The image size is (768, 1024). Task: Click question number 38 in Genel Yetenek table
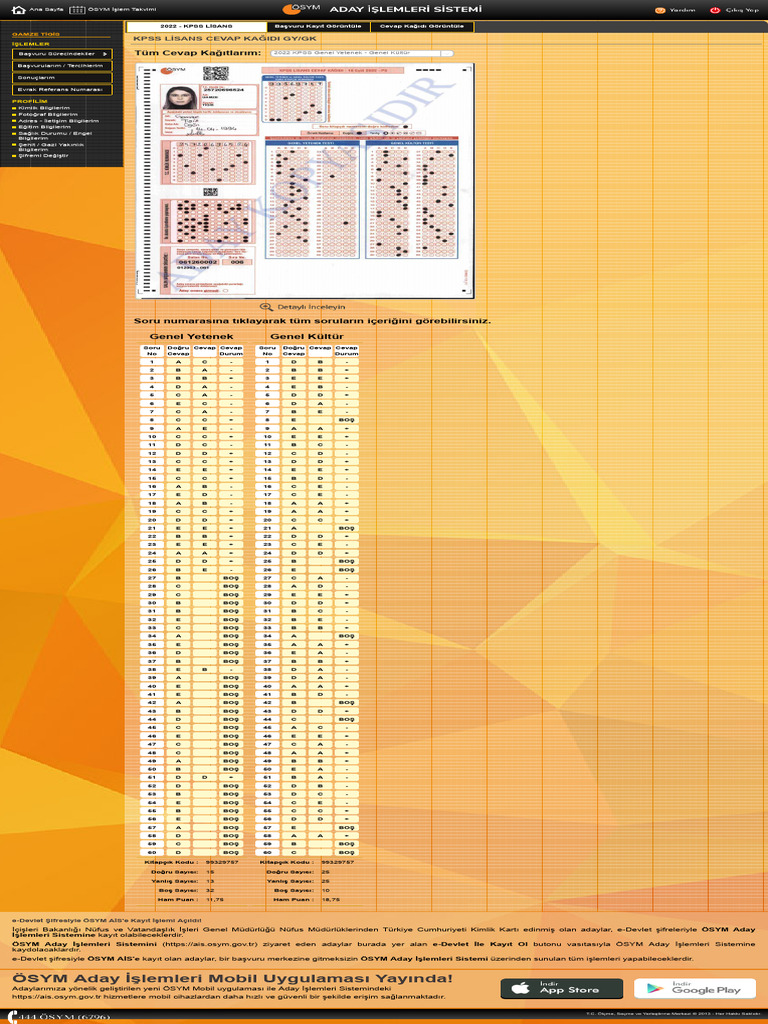(x=152, y=669)
